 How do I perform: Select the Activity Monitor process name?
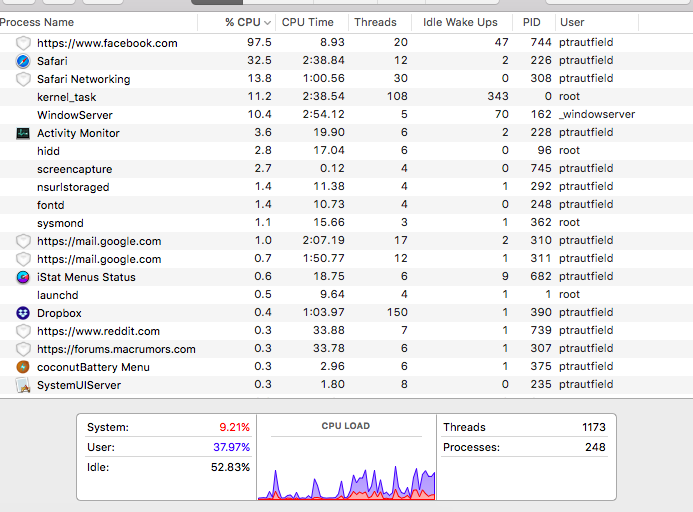[78, 133]
